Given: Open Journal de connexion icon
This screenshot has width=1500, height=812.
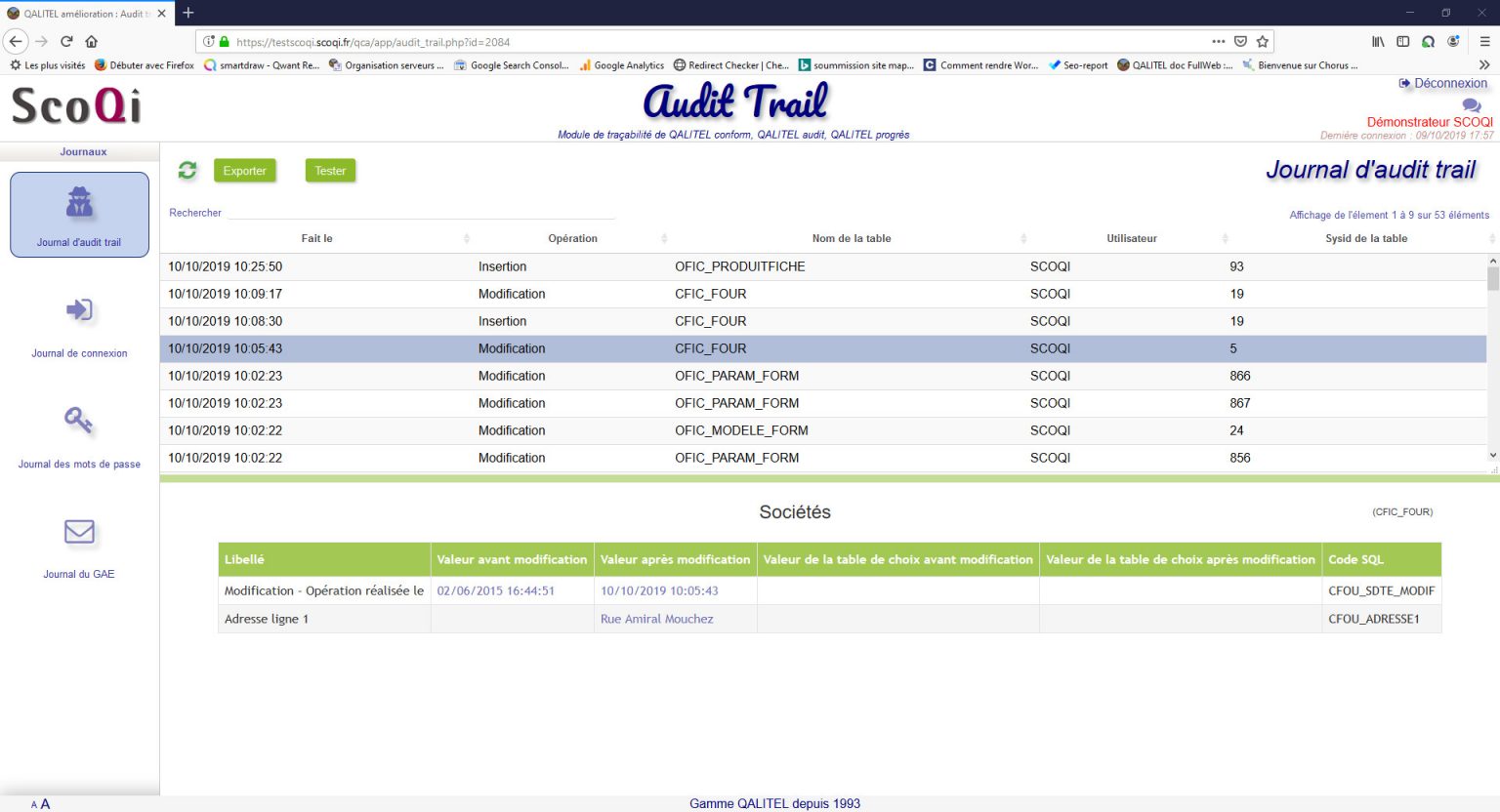Looking at the screenshot, I should (79, 311).
